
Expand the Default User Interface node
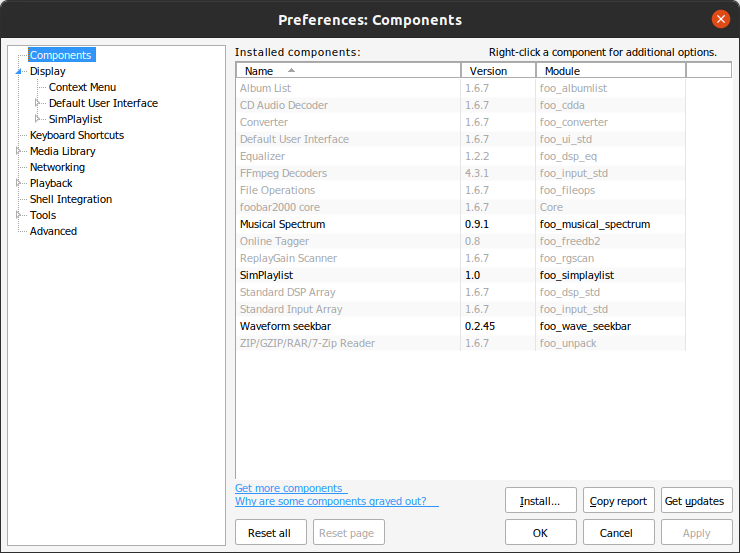pyautogui.click(x=37, y=103)
